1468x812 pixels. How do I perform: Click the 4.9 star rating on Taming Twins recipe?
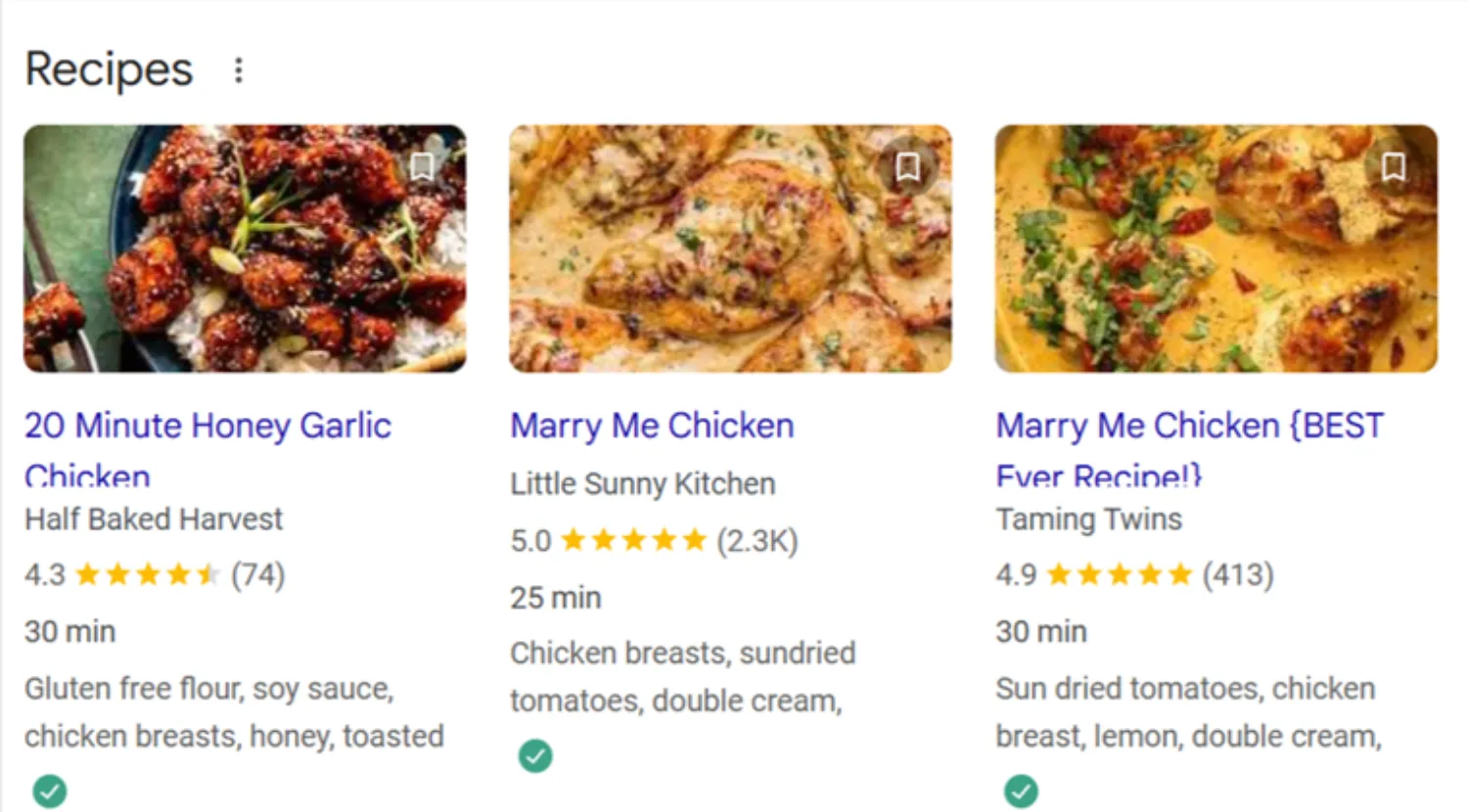point(1091,574)
